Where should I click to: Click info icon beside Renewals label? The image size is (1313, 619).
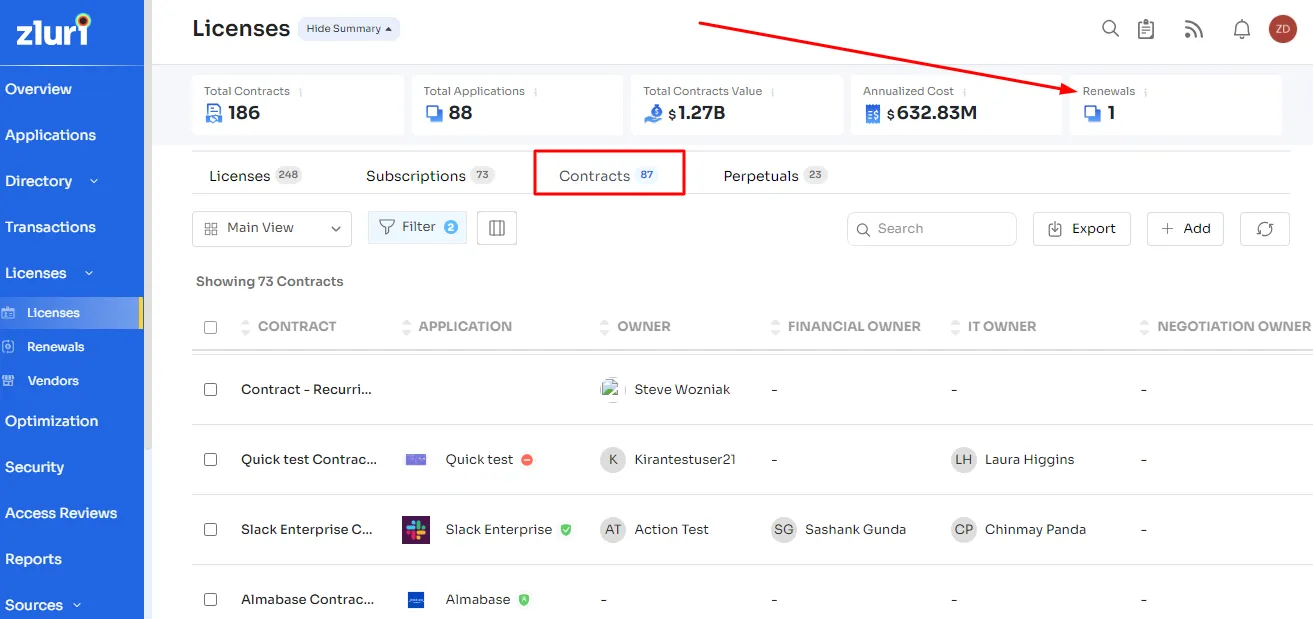[1146, 92]
